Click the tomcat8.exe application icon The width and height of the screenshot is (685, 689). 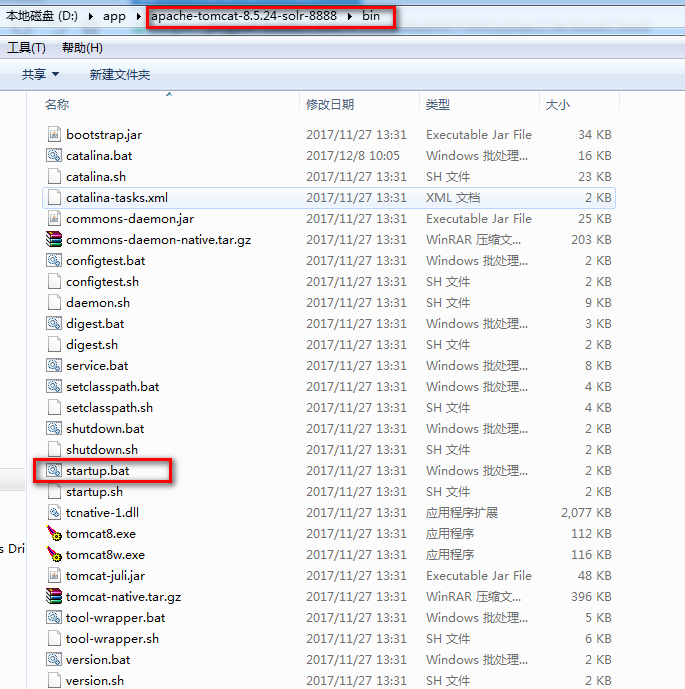54,533
